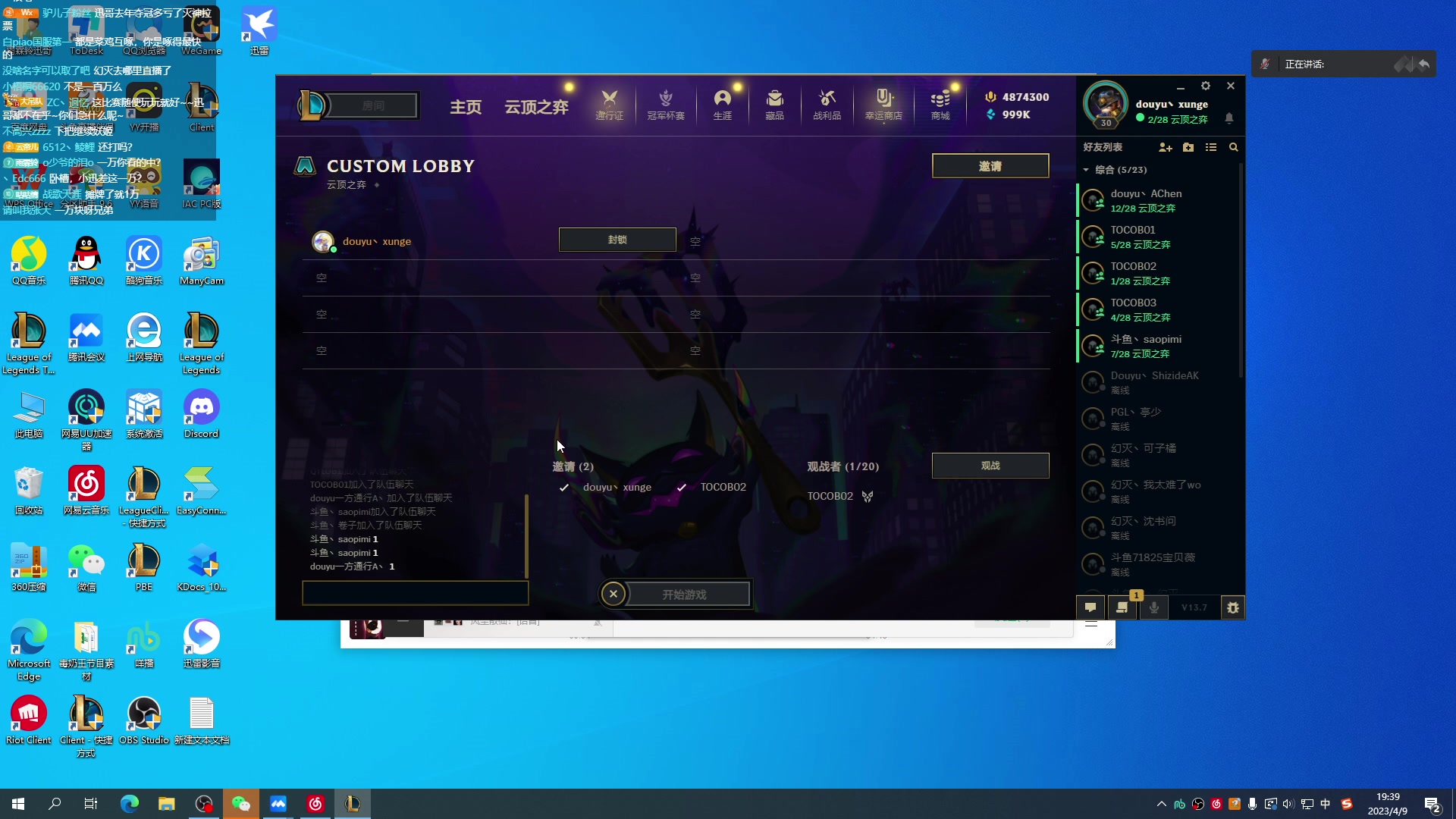Viewport: 1456px width, 819px height.
Task: Click the NetEase Cloud Music taskbar icon
Action: pos(315,804)
